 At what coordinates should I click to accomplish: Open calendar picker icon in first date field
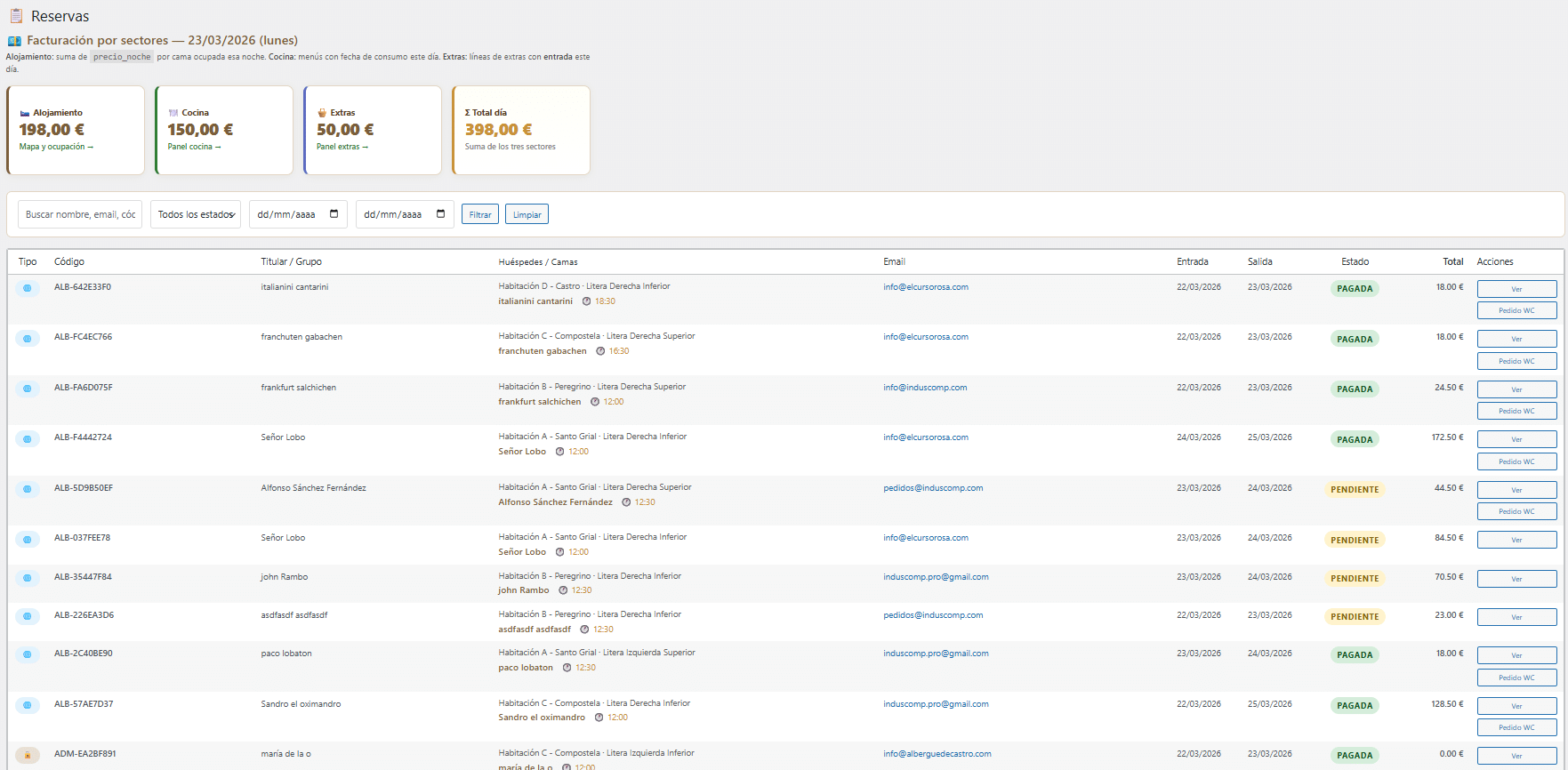click(x=334, y=214)
